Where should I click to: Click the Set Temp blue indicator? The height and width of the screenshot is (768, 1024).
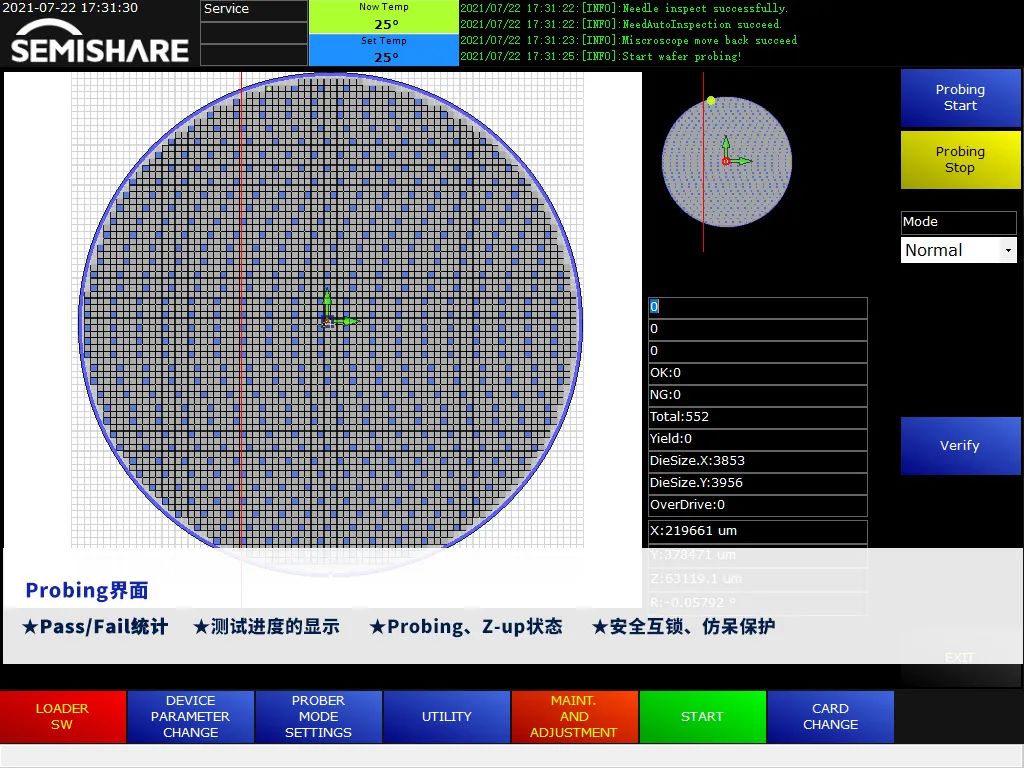click(x=384, y=50)
